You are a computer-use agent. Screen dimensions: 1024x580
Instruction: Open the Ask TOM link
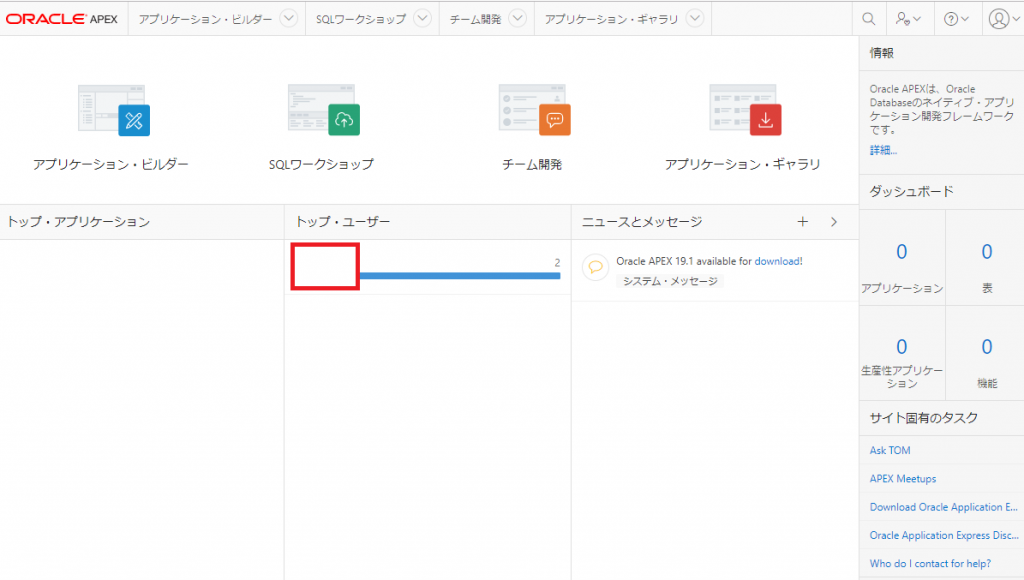(x=889, y=450)
